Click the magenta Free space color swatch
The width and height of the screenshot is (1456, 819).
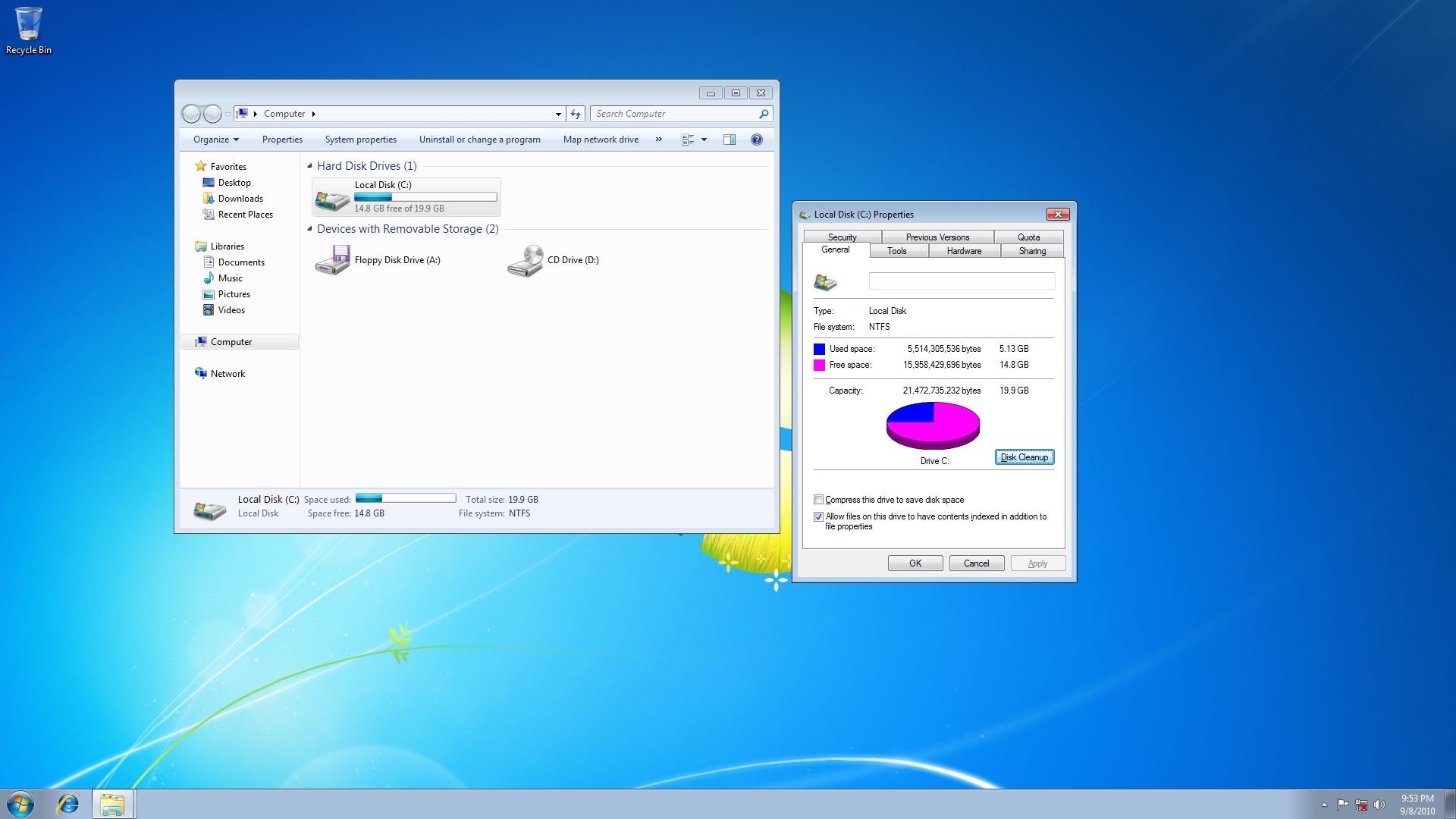(x=819, y=365)
